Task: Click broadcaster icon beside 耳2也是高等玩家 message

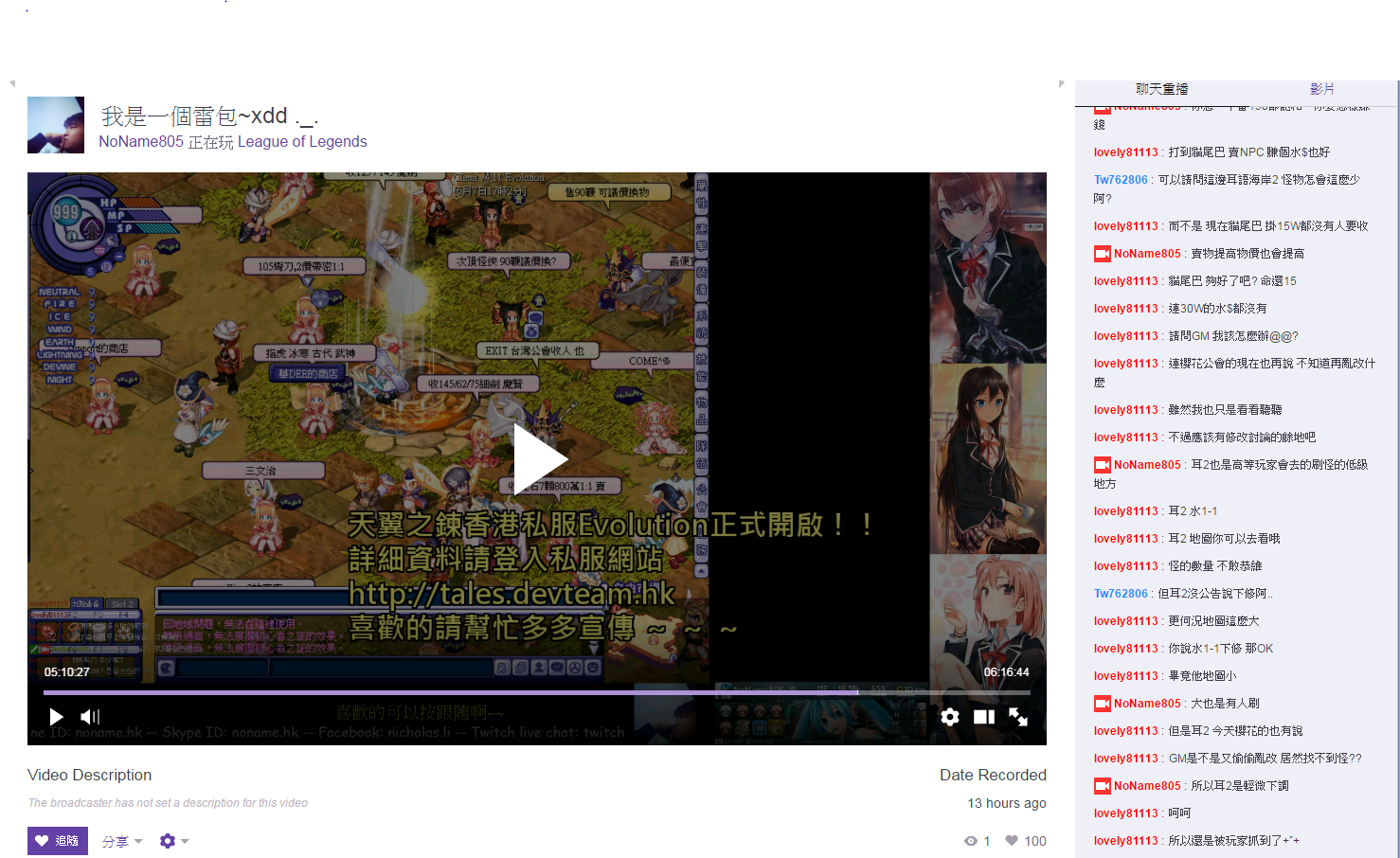Action: (1103, 465)
